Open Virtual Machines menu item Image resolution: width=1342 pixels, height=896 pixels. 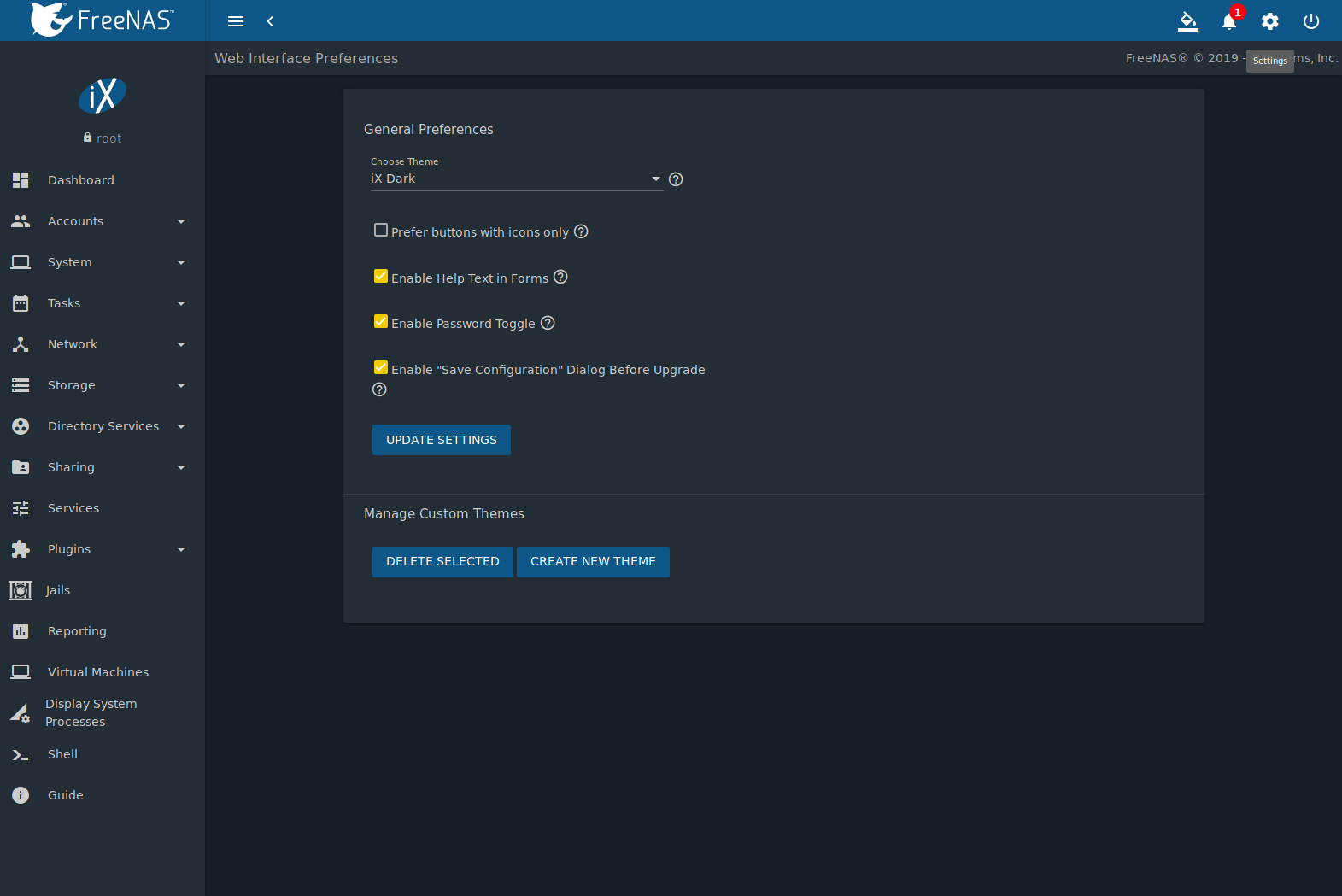103,672
